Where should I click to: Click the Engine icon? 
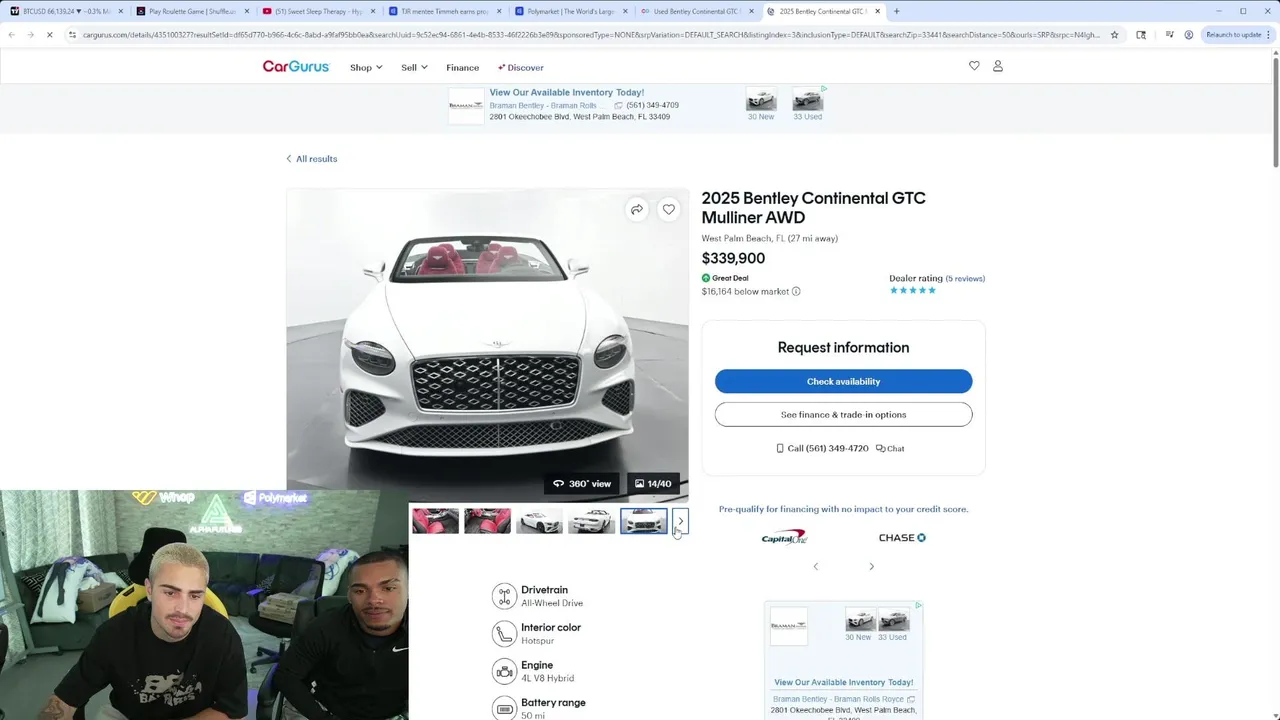(x=504, y=671)
